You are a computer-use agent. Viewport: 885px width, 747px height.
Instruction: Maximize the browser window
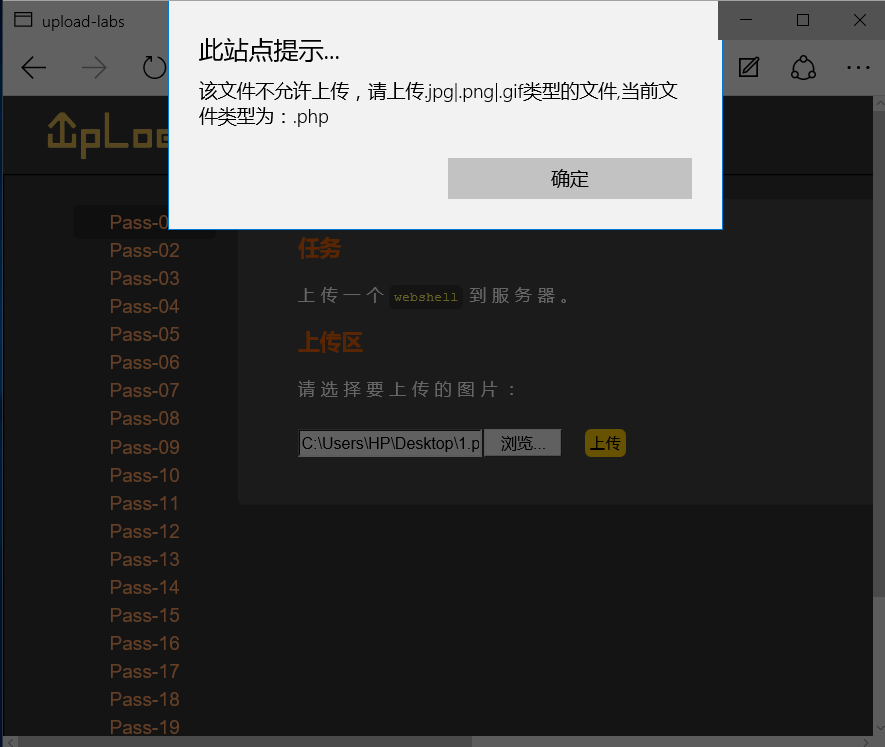coord(803,20)
